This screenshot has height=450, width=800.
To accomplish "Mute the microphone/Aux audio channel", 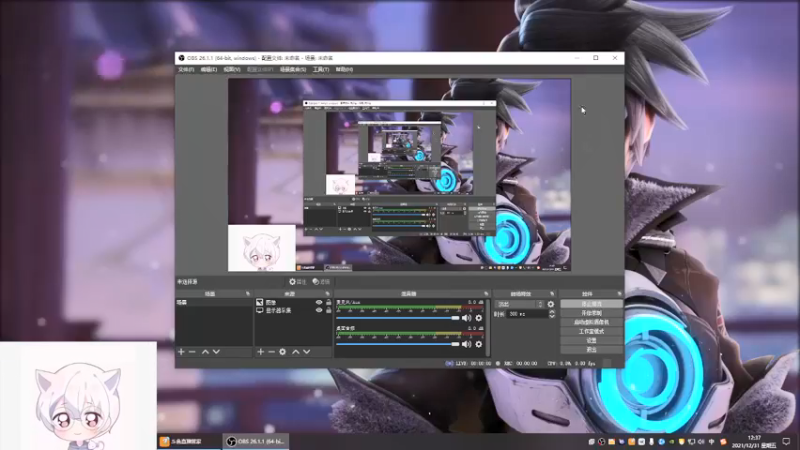I will pos(466,318).
